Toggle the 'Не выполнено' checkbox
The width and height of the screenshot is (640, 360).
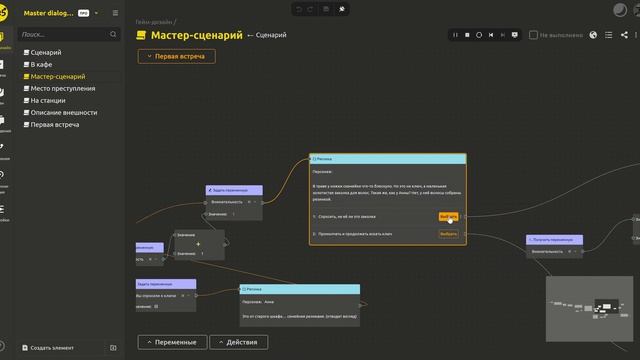(533, 35)
